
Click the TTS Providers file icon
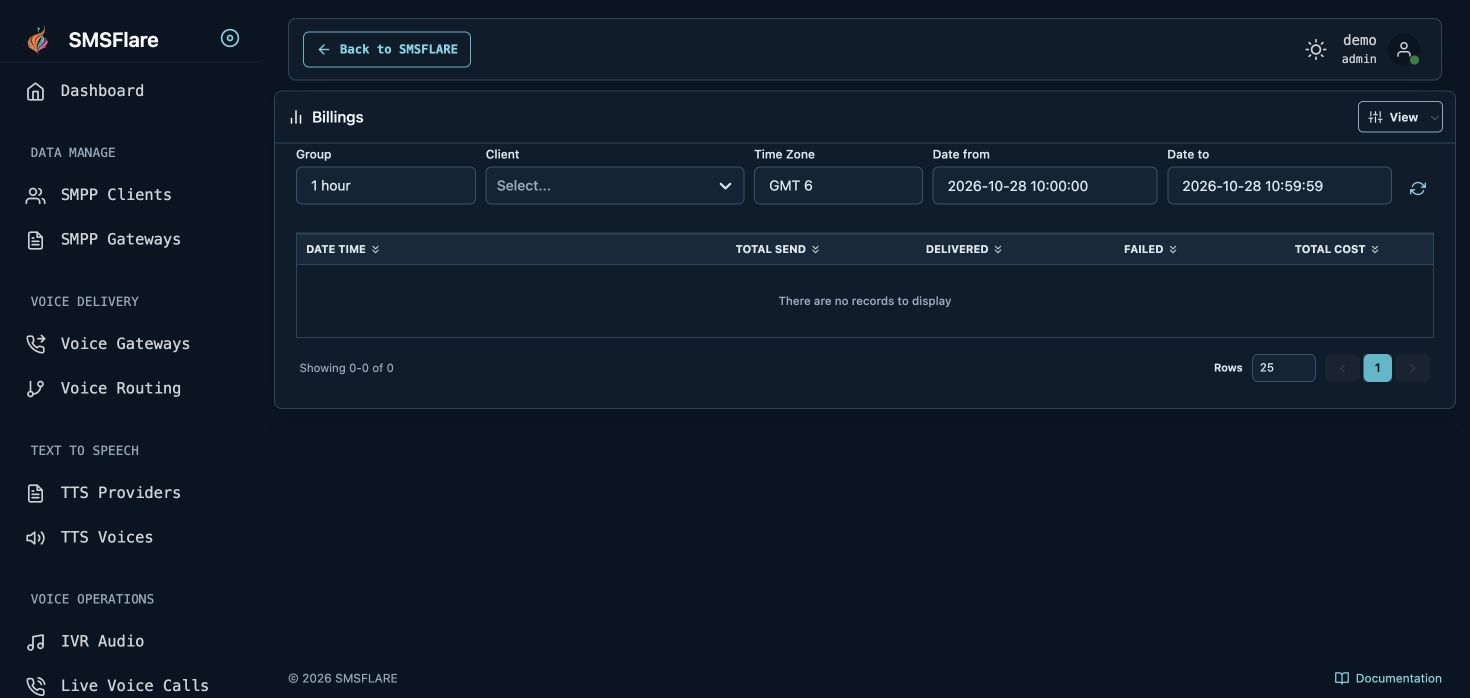[36, 493]
